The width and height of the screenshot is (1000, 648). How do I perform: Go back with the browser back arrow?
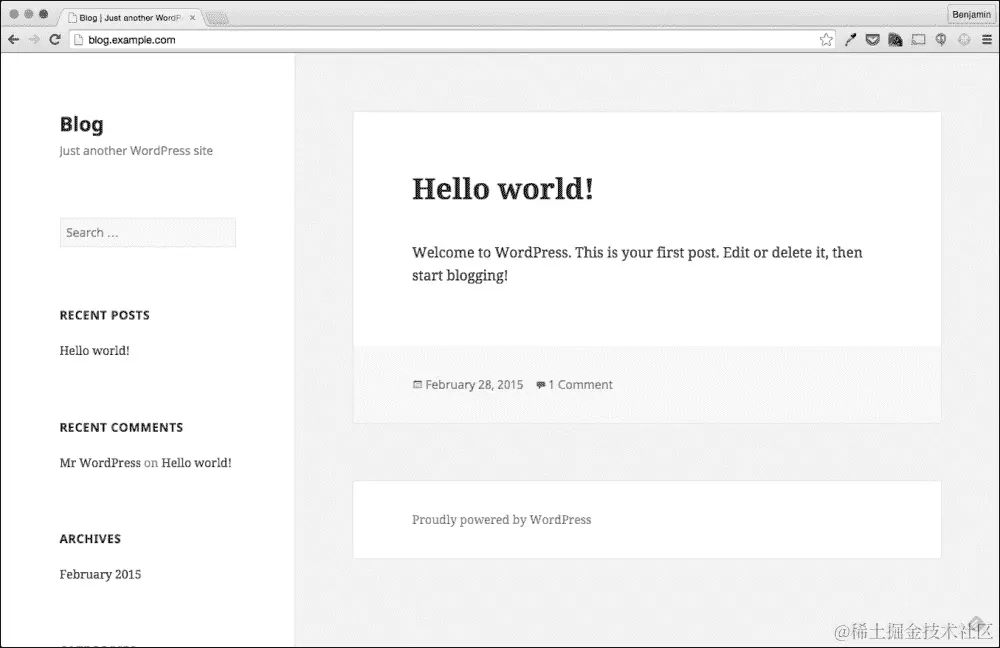(x=13, y=40)
